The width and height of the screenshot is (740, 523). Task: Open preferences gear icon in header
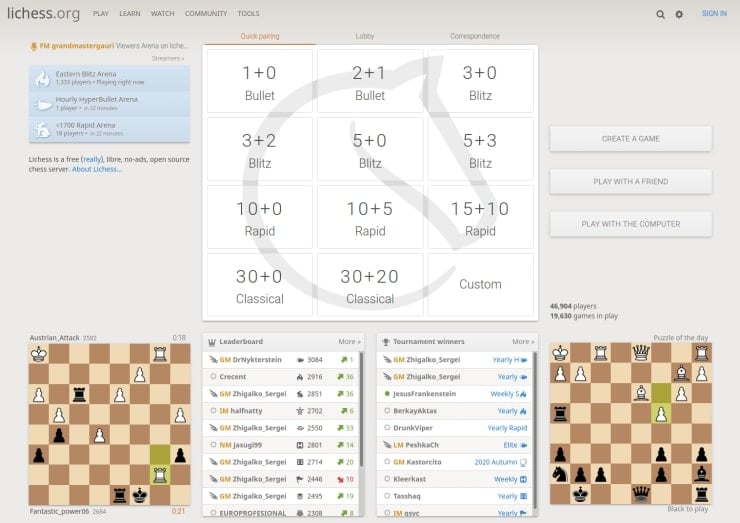(679, 14)
